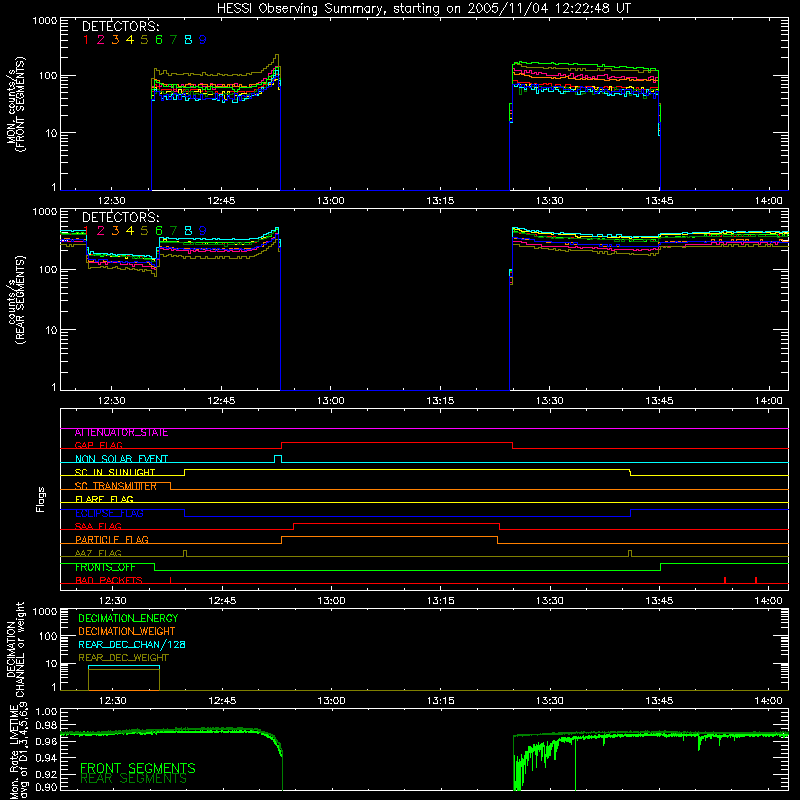Screen dimensions: 800x800
Task: Select blue detector 9 in front segments legend
Action: click(203, 40)
